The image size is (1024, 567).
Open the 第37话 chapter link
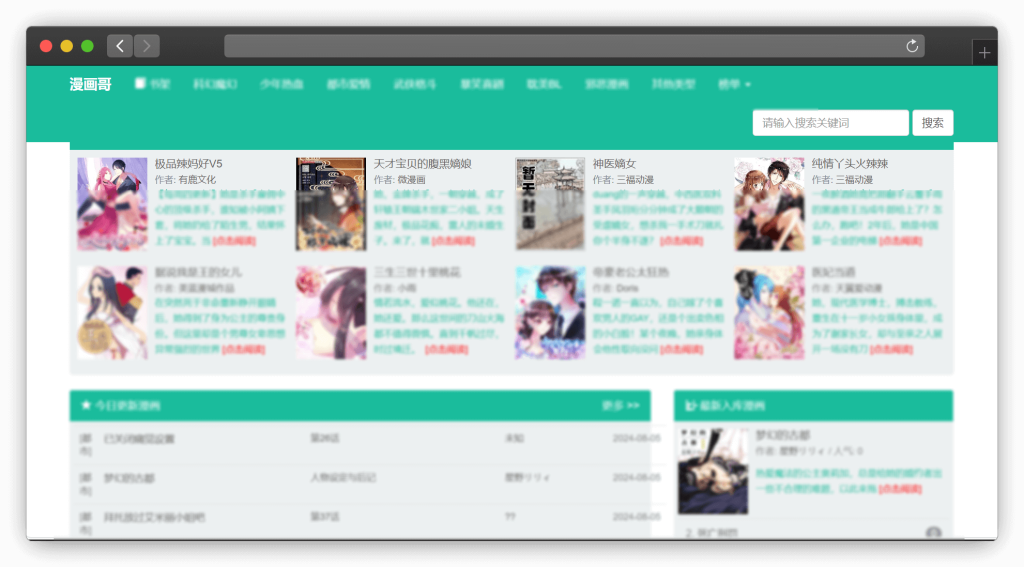click(x=325, y=517)
